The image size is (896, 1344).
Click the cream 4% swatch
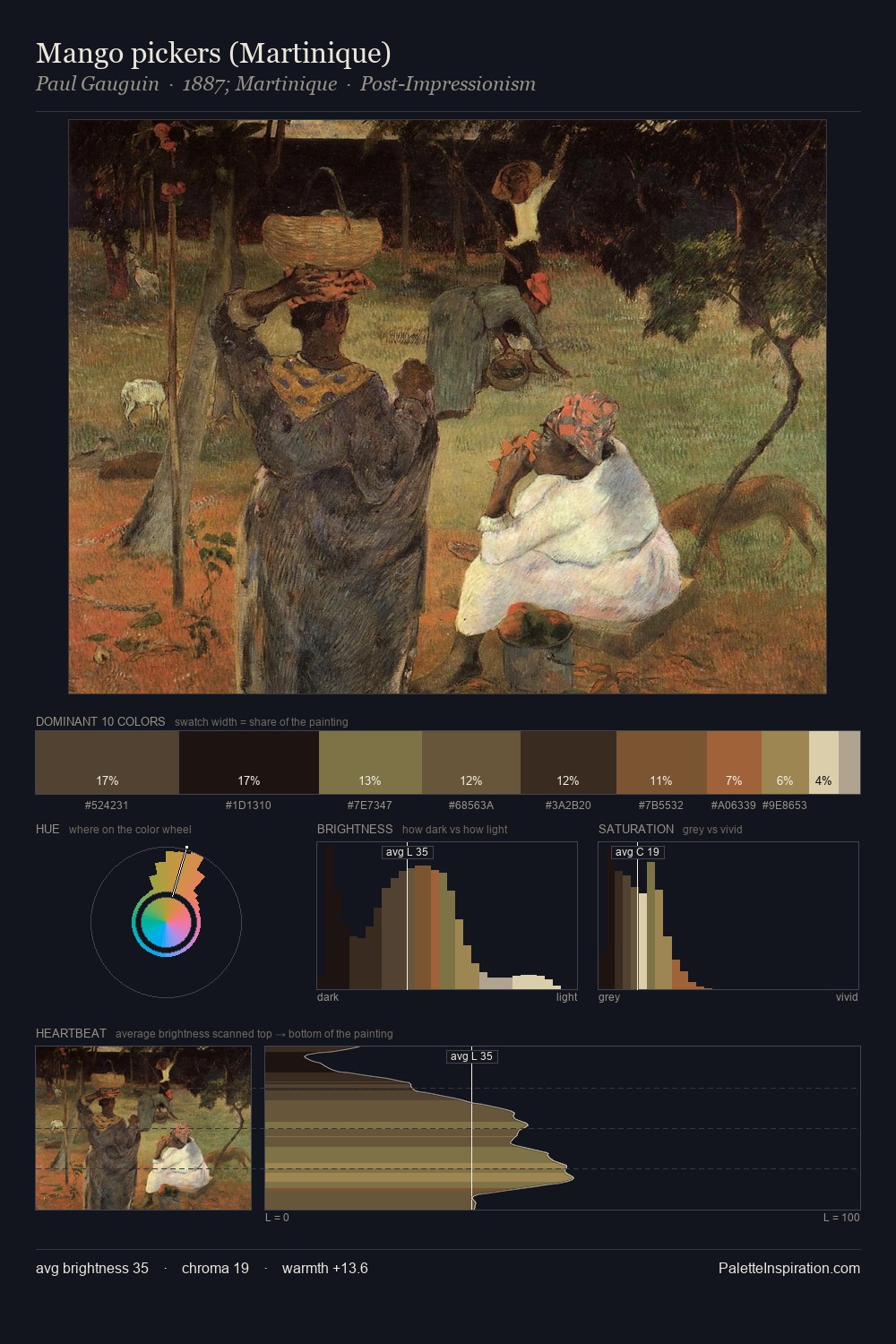coord(823,762)
